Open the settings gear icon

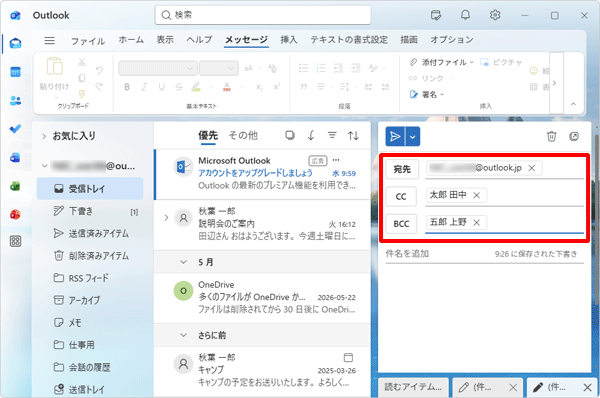pyautogui.click(x=495, y=15)
